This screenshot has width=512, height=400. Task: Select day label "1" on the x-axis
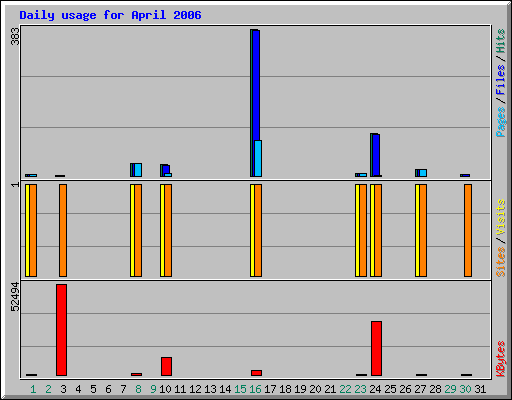coord(33,389)
